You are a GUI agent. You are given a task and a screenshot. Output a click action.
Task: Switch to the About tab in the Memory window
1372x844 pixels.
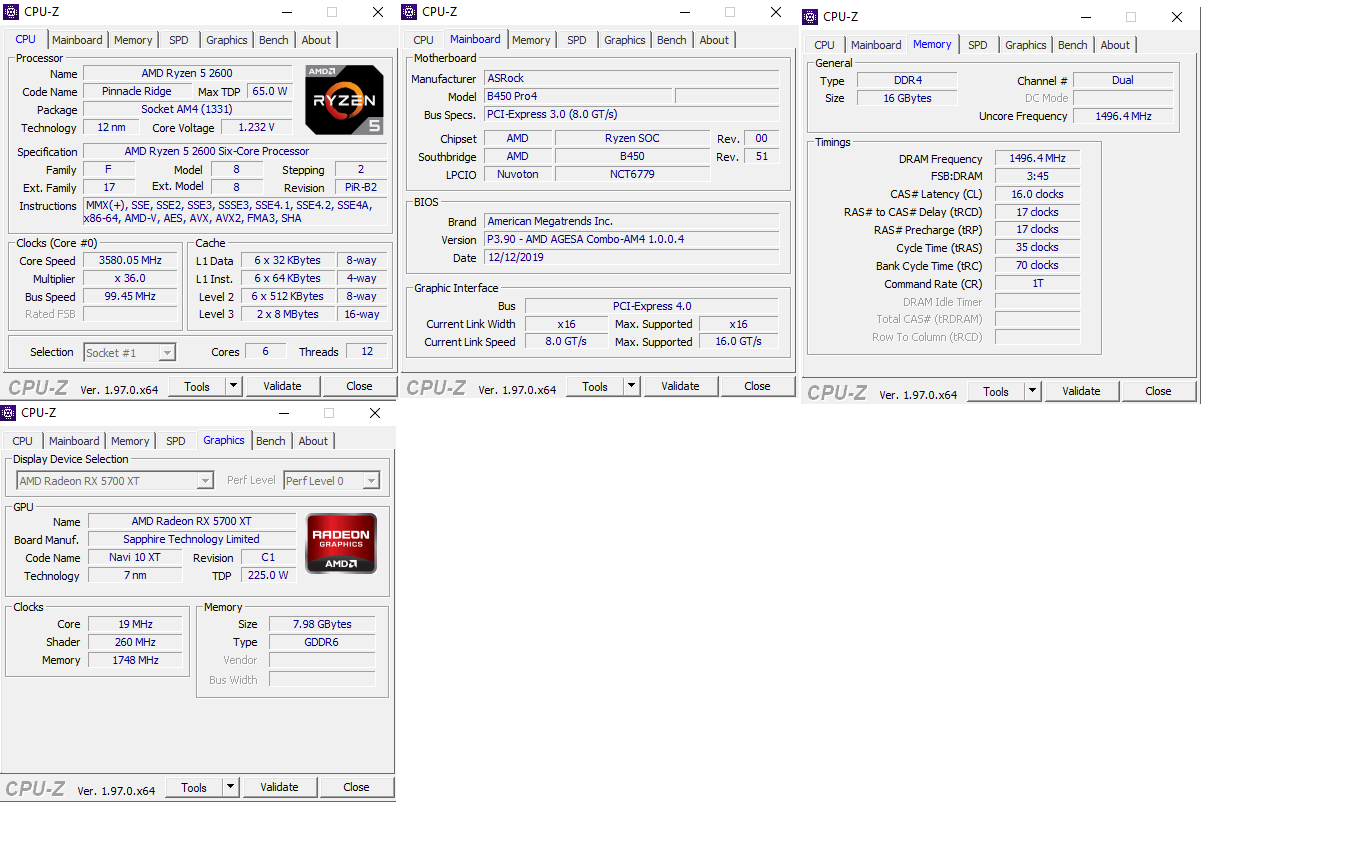(x=1115, y=45)
